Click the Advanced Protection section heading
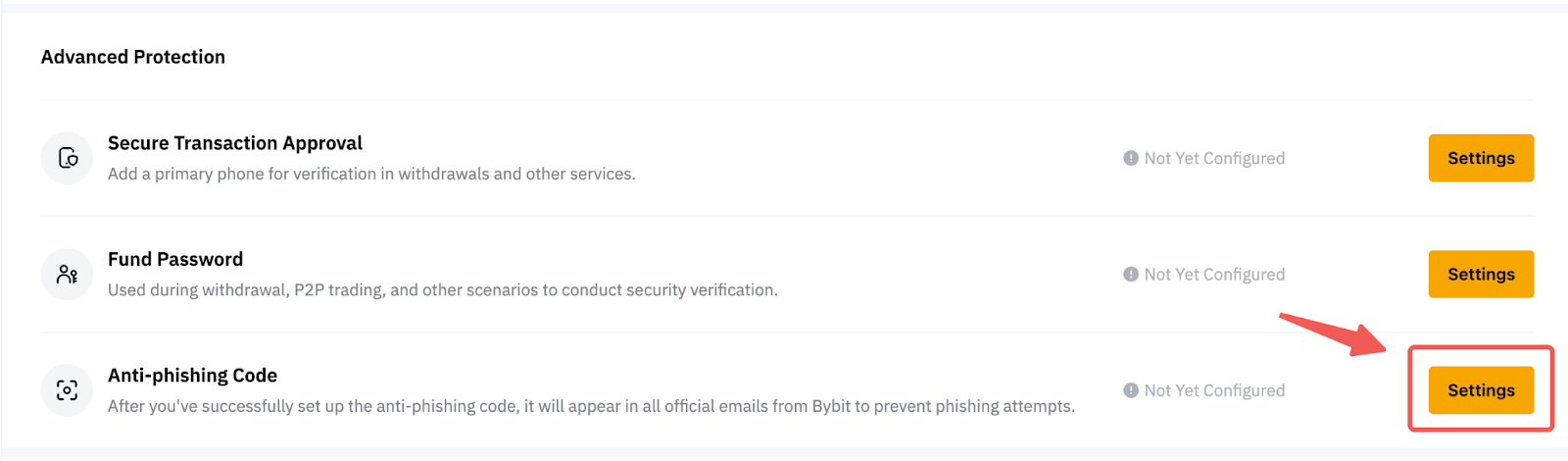The width and height of the screenshot is (1568, 461). [x=133, y=57]
